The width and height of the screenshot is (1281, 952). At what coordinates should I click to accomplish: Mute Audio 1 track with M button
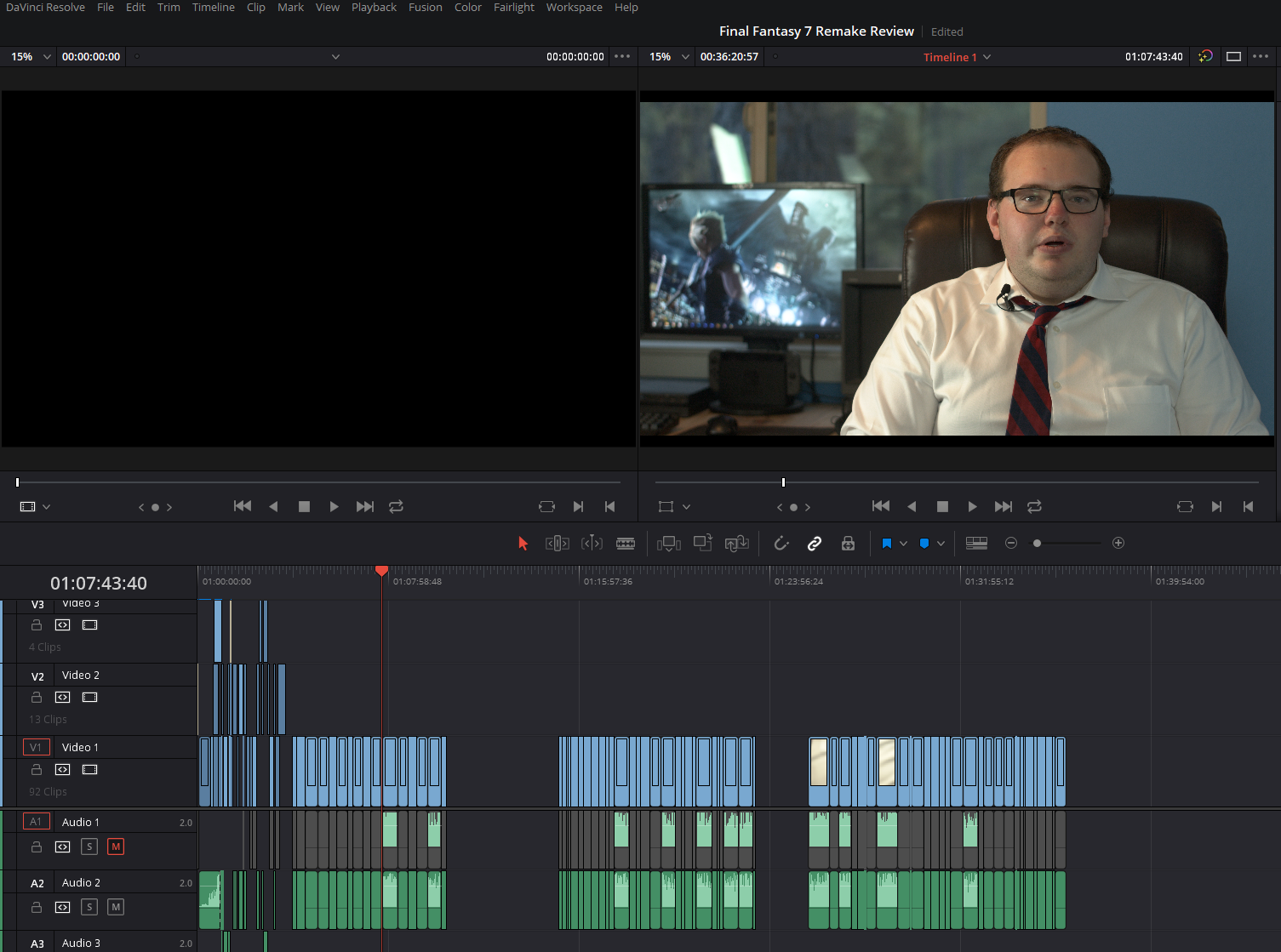(116, 847)
